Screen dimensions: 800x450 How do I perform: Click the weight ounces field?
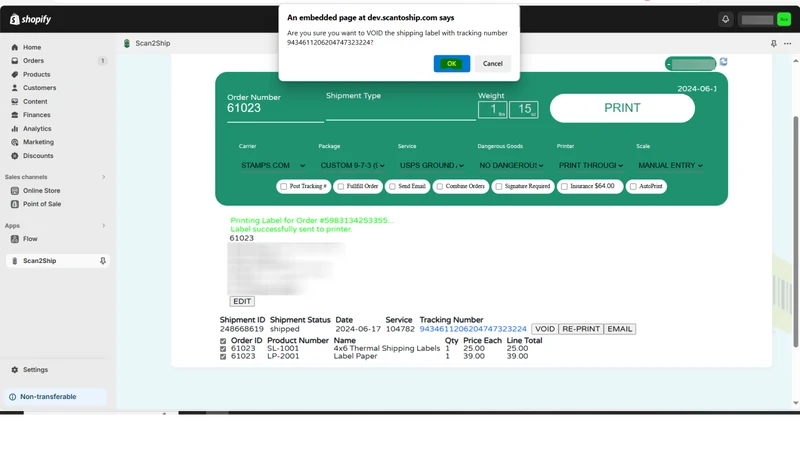[x=523, y=109]
